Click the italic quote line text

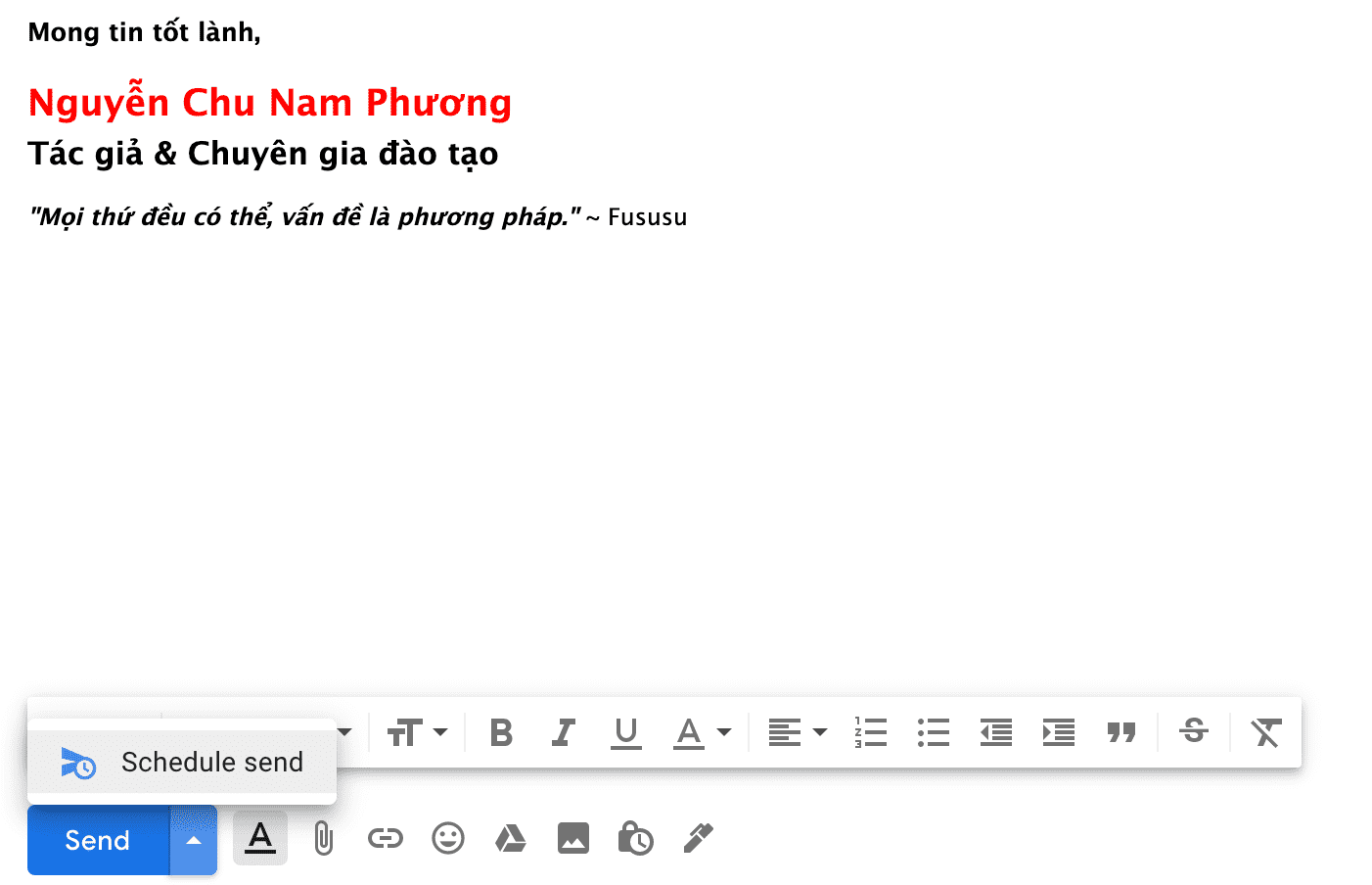pyautogui.click(x=304, y=217)
